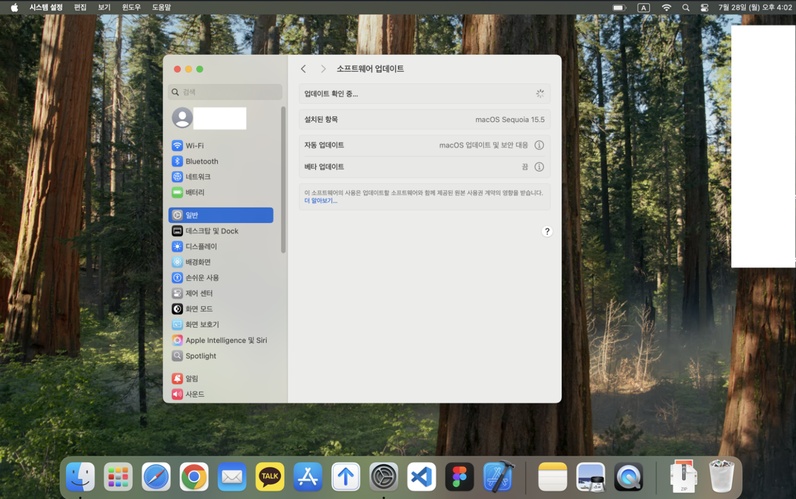796x499 pixels.
Task: Go back using the left chevron
Action: (x=304, y=69)
